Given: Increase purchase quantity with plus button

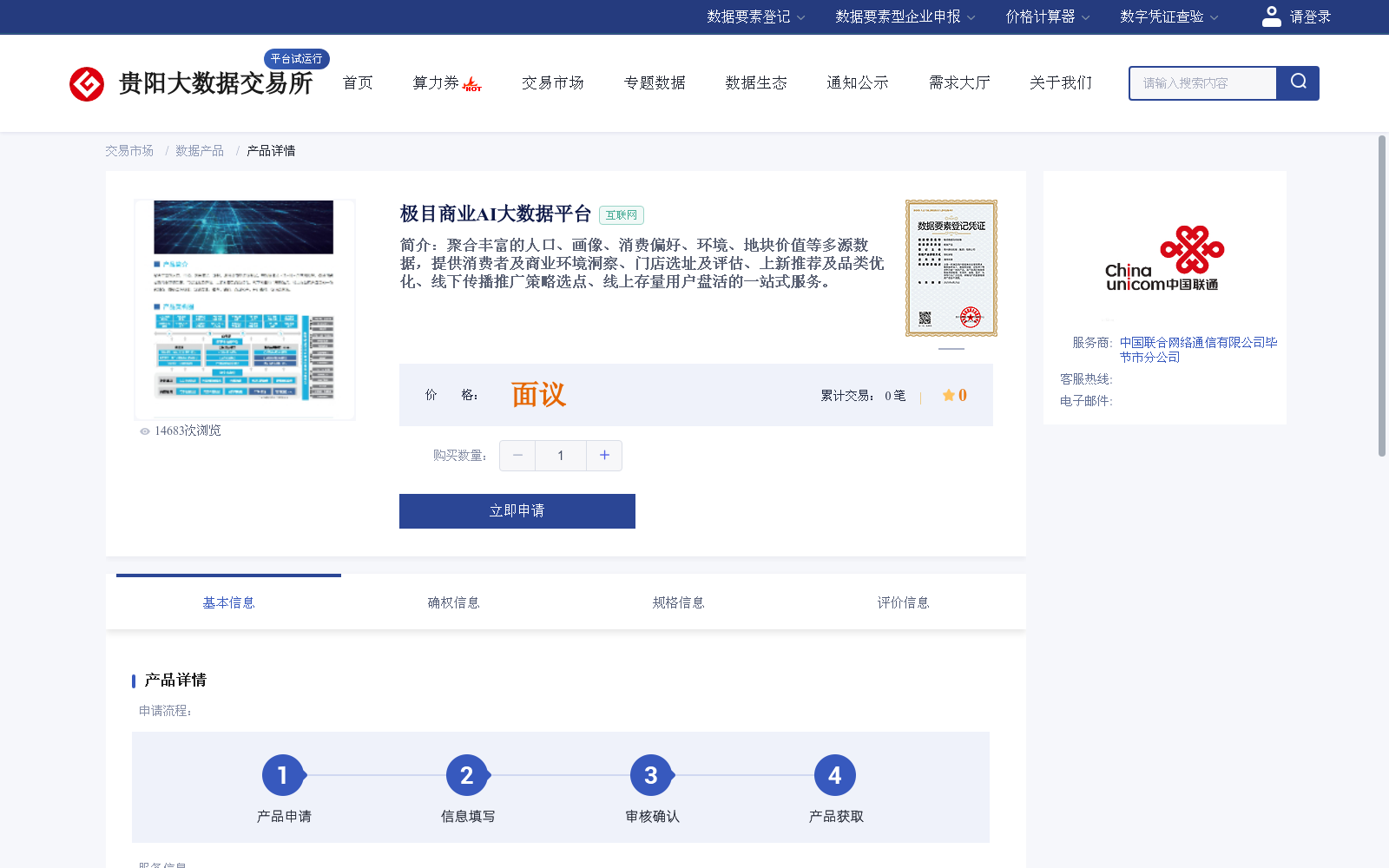Looking at the screenshot, I should (x=604, y=456).
